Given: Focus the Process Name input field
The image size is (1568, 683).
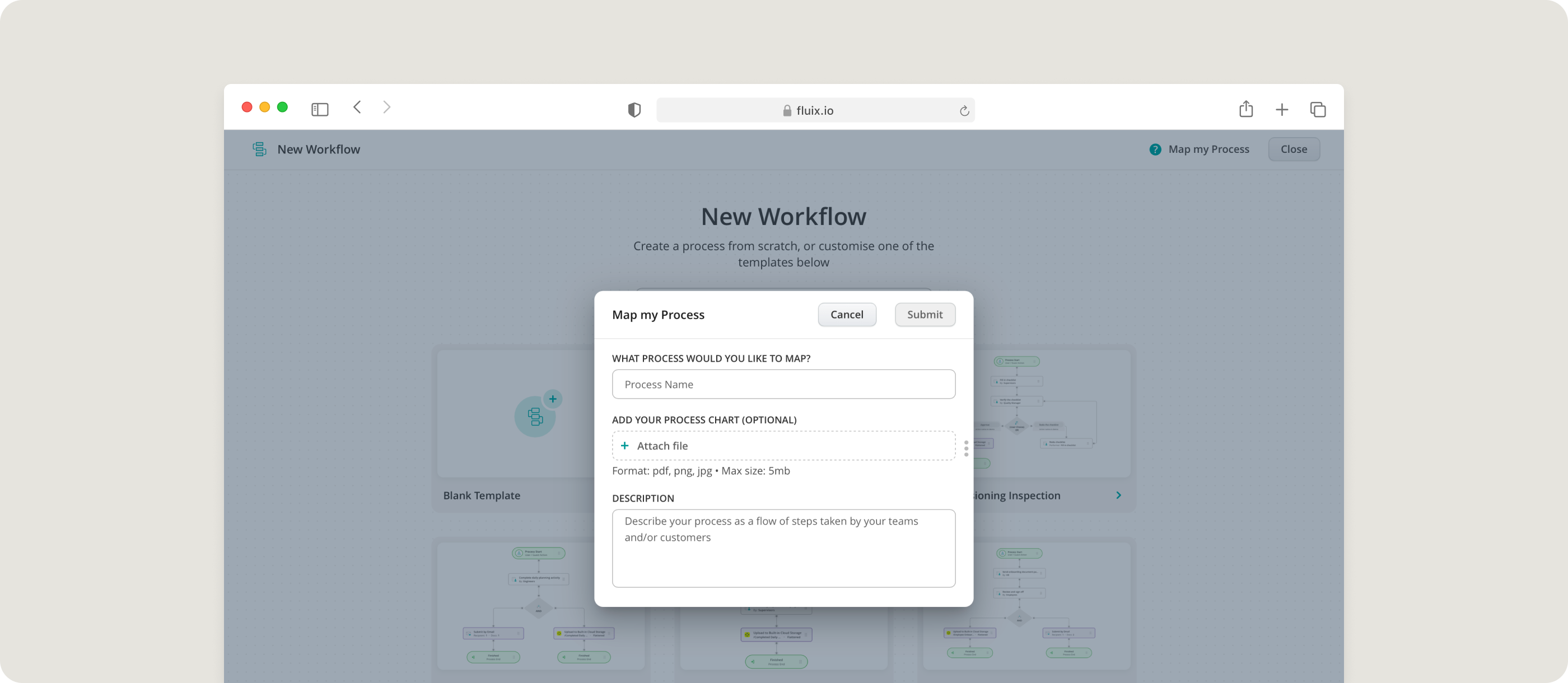Looking at the screenshot, I should (783, 384).
